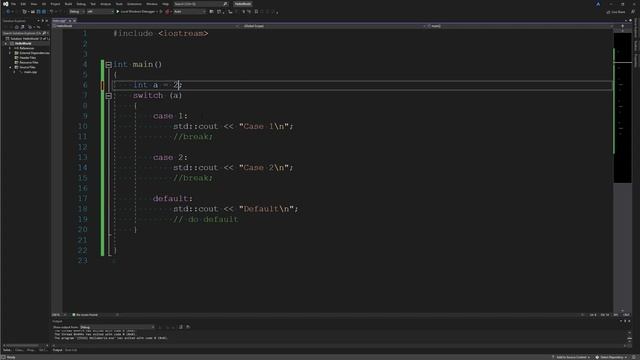
Task: Open the Window menu
Action: tap(151, 4)
